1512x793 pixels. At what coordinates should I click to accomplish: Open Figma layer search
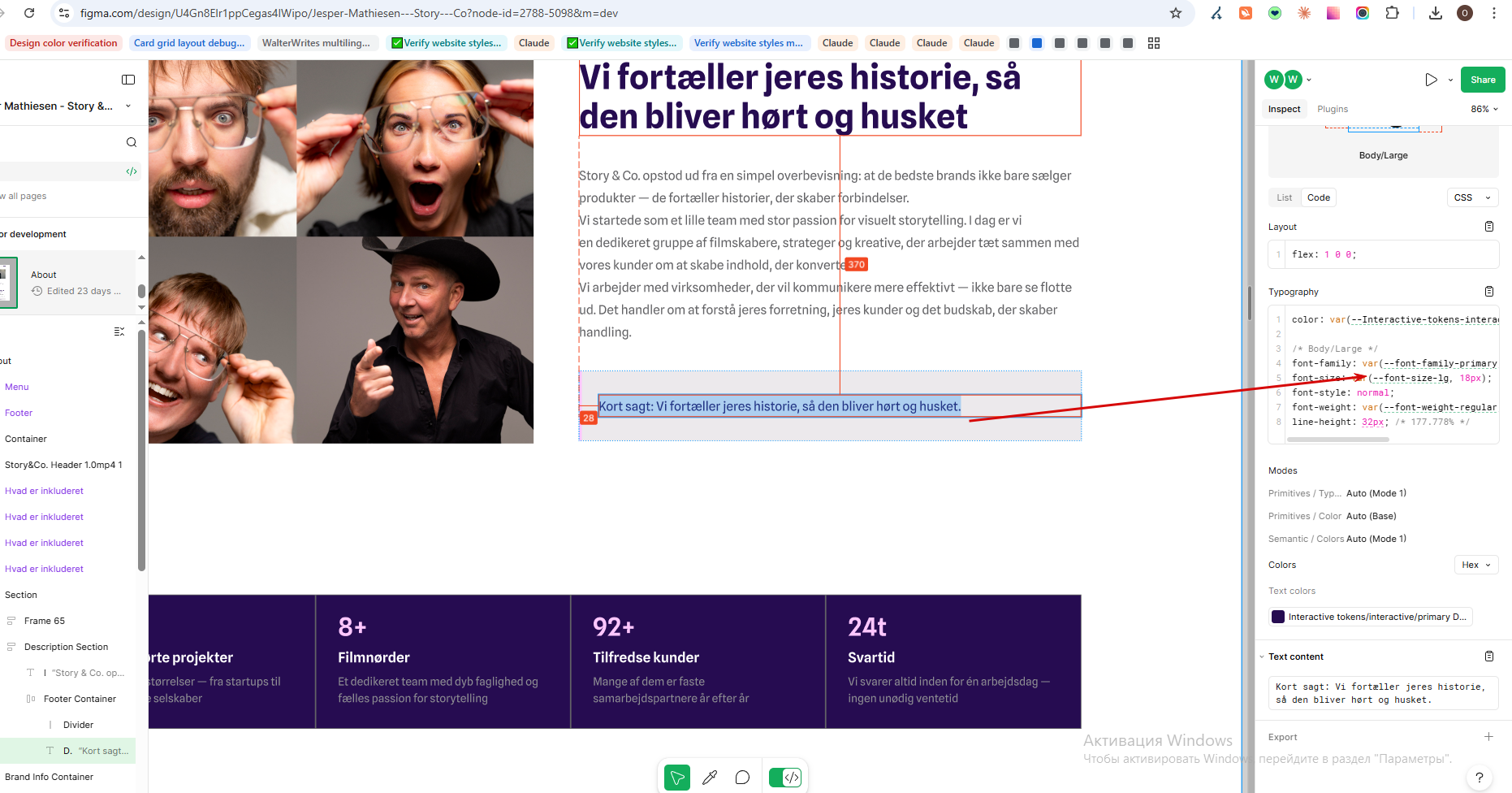[132, 142]
